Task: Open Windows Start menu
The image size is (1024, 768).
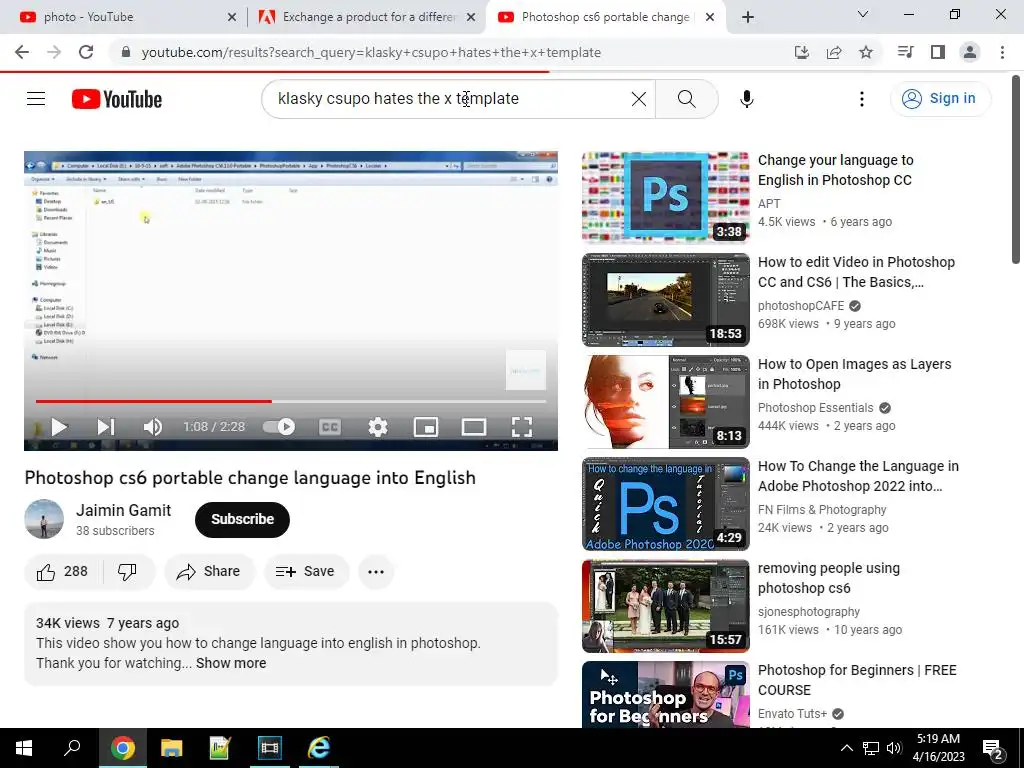Action: coord(24,748)
